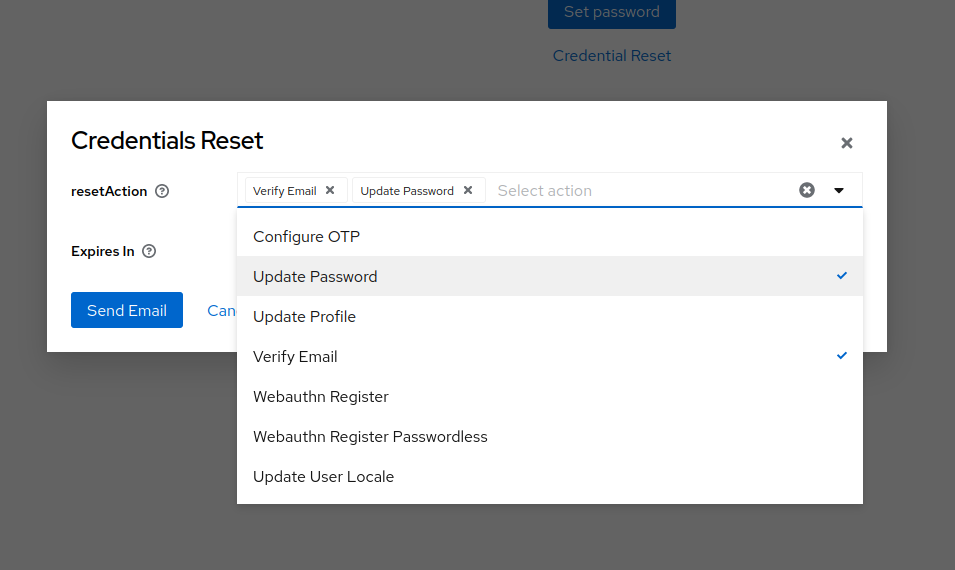Deselect Update Password in the list
This screenshot has width=955, height=570.
[315, 277]
